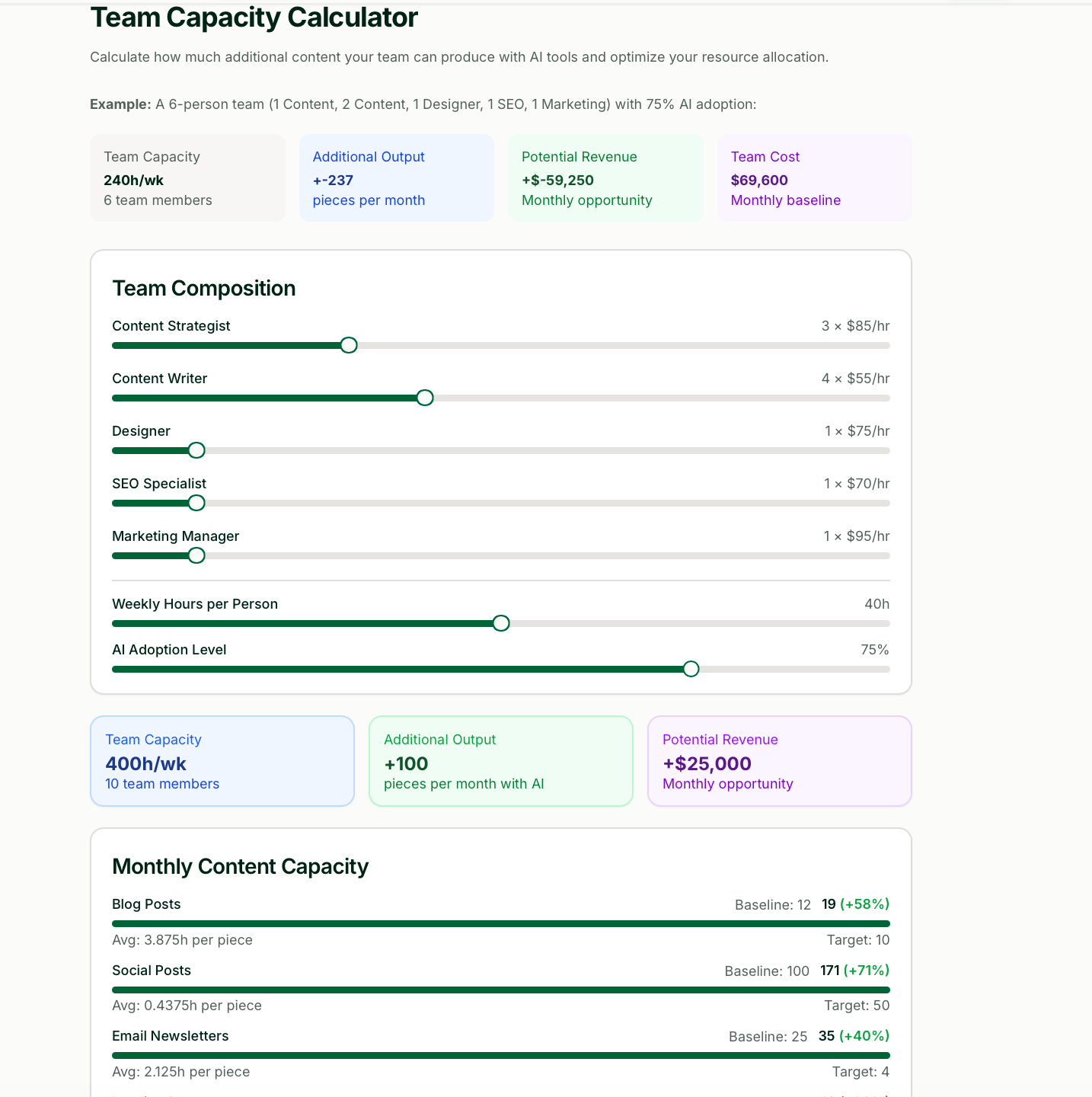
Task: Click the Designer slider handle
Action: 196,450
